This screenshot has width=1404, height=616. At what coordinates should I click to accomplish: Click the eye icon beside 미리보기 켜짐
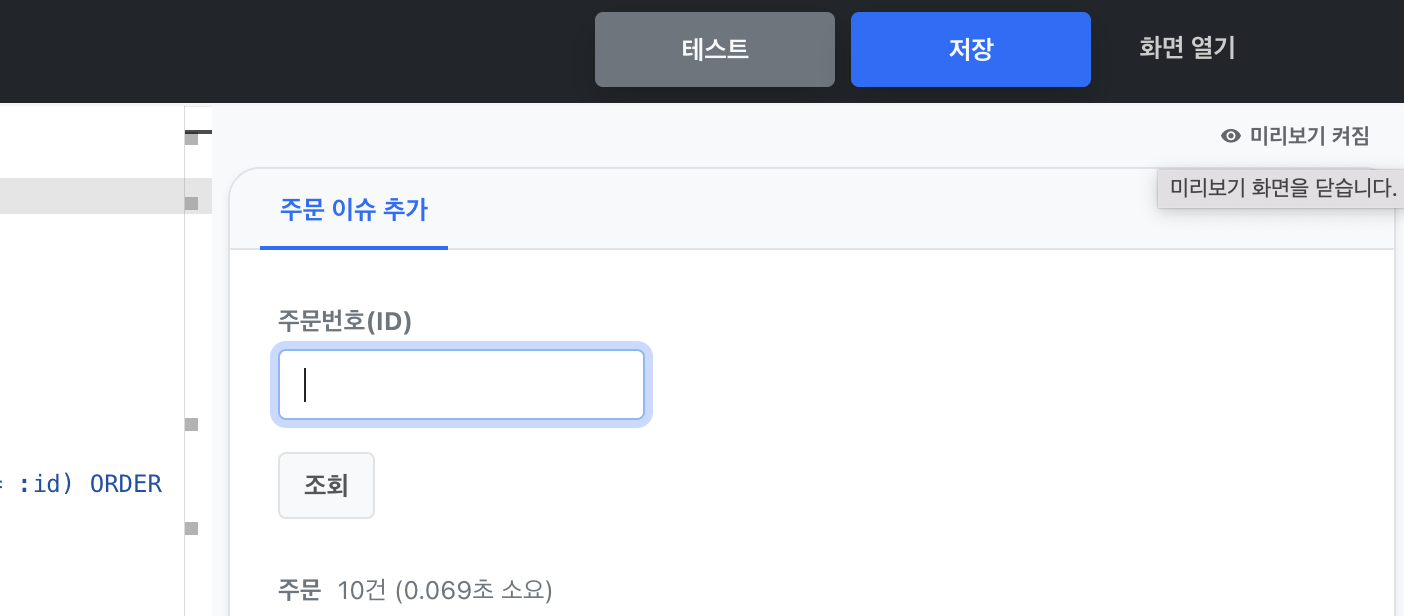pyautogui.click(x=1231, y=136)
